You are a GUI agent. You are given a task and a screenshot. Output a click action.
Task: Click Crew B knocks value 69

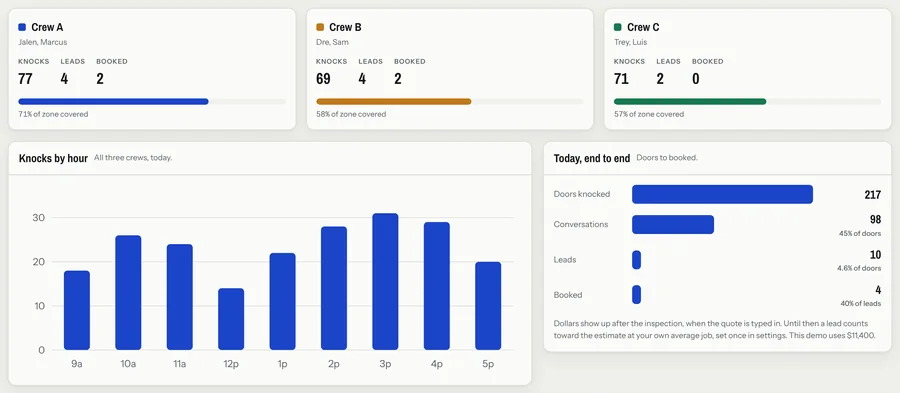coord(323,79)
